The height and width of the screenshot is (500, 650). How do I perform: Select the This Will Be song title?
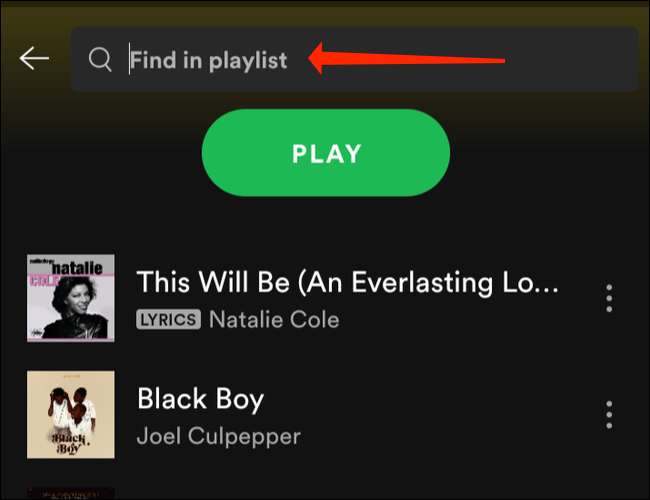point(347,282)
